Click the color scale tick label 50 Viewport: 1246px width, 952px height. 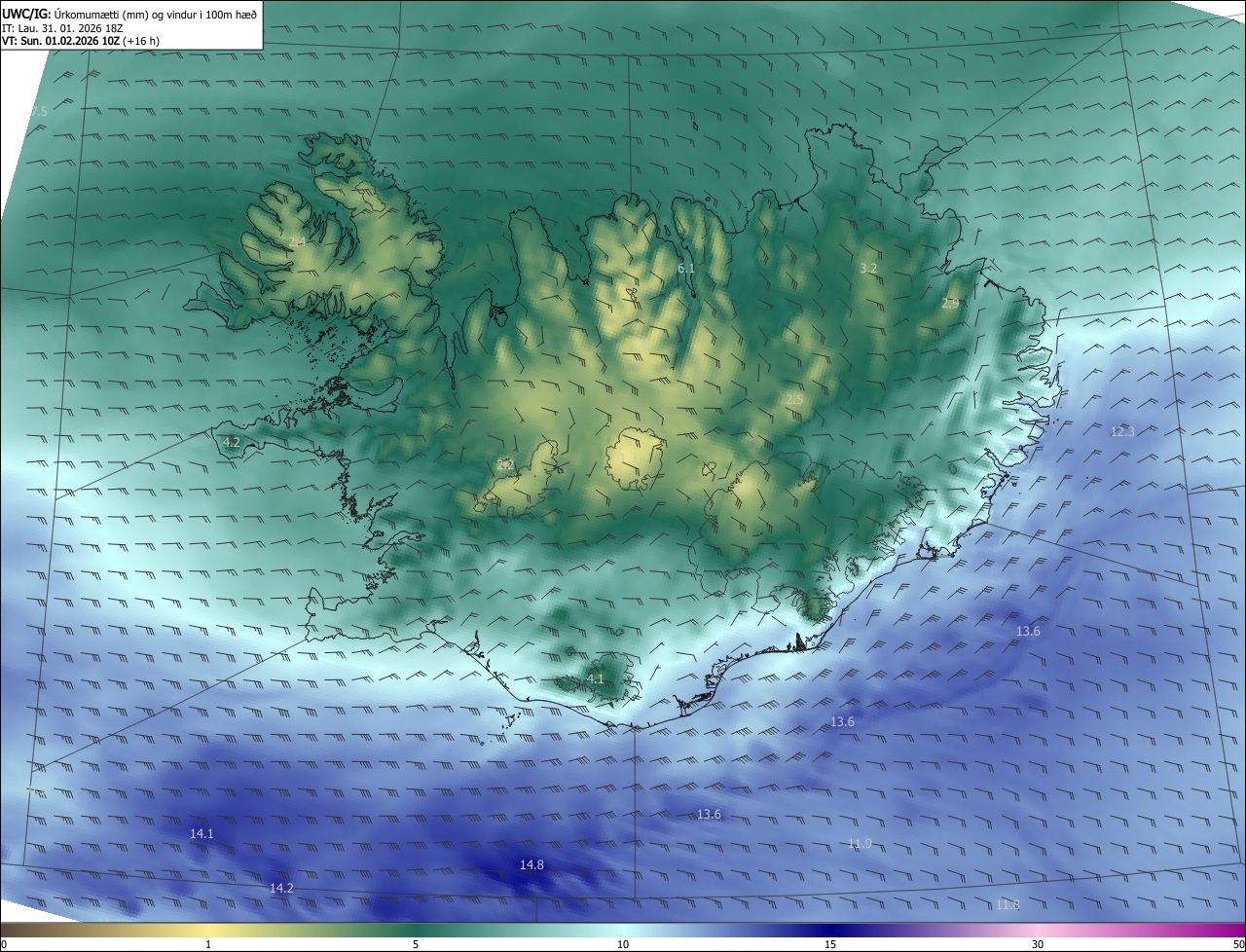click(1238, 944)
